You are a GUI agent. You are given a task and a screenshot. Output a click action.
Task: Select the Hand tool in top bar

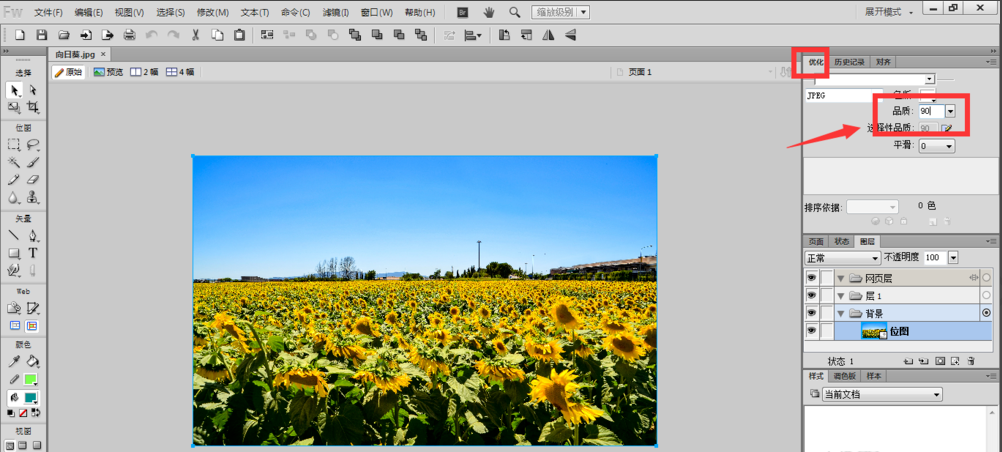[x=489, y=12]
